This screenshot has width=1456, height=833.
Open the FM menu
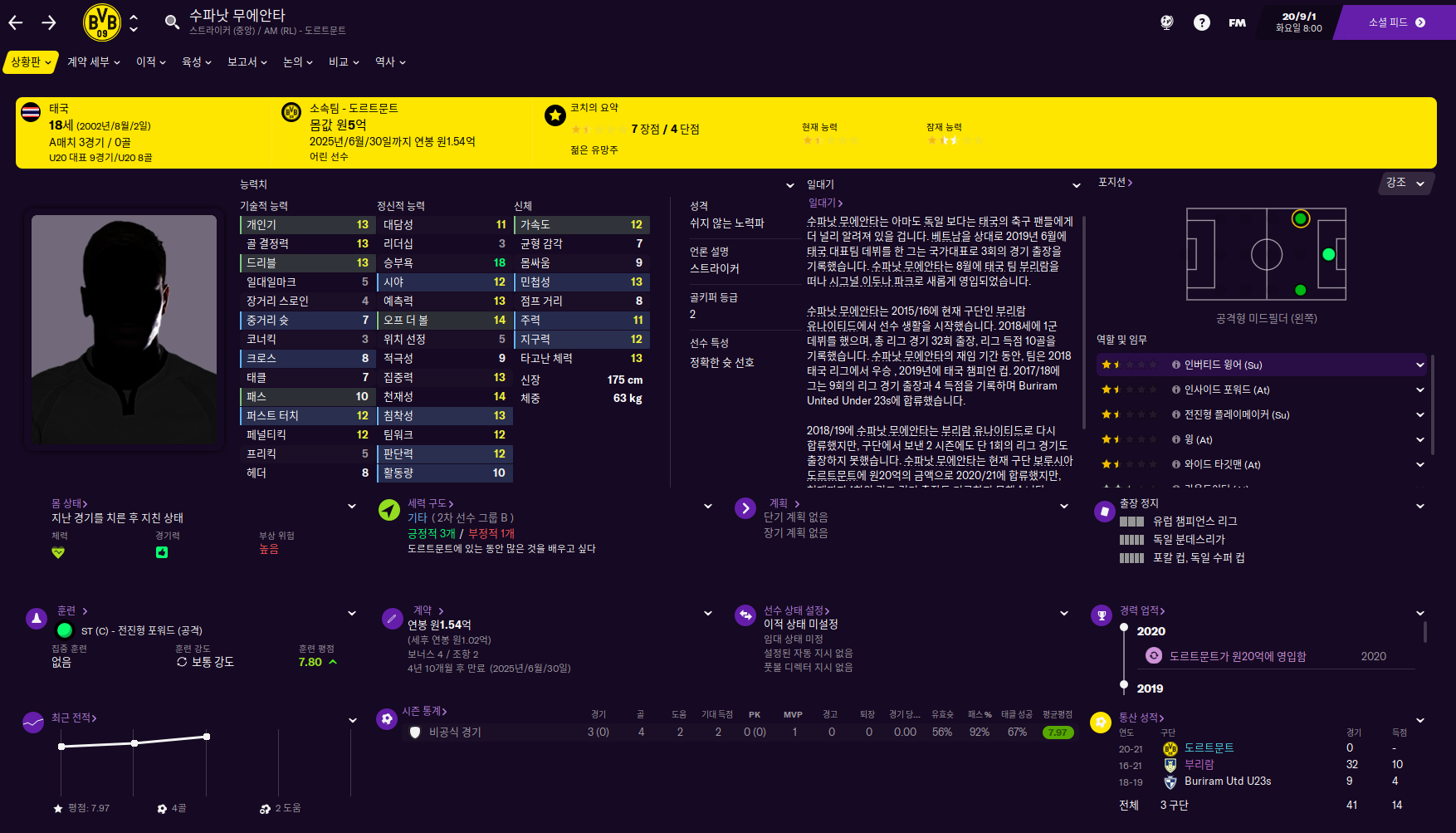(1237, 22)
